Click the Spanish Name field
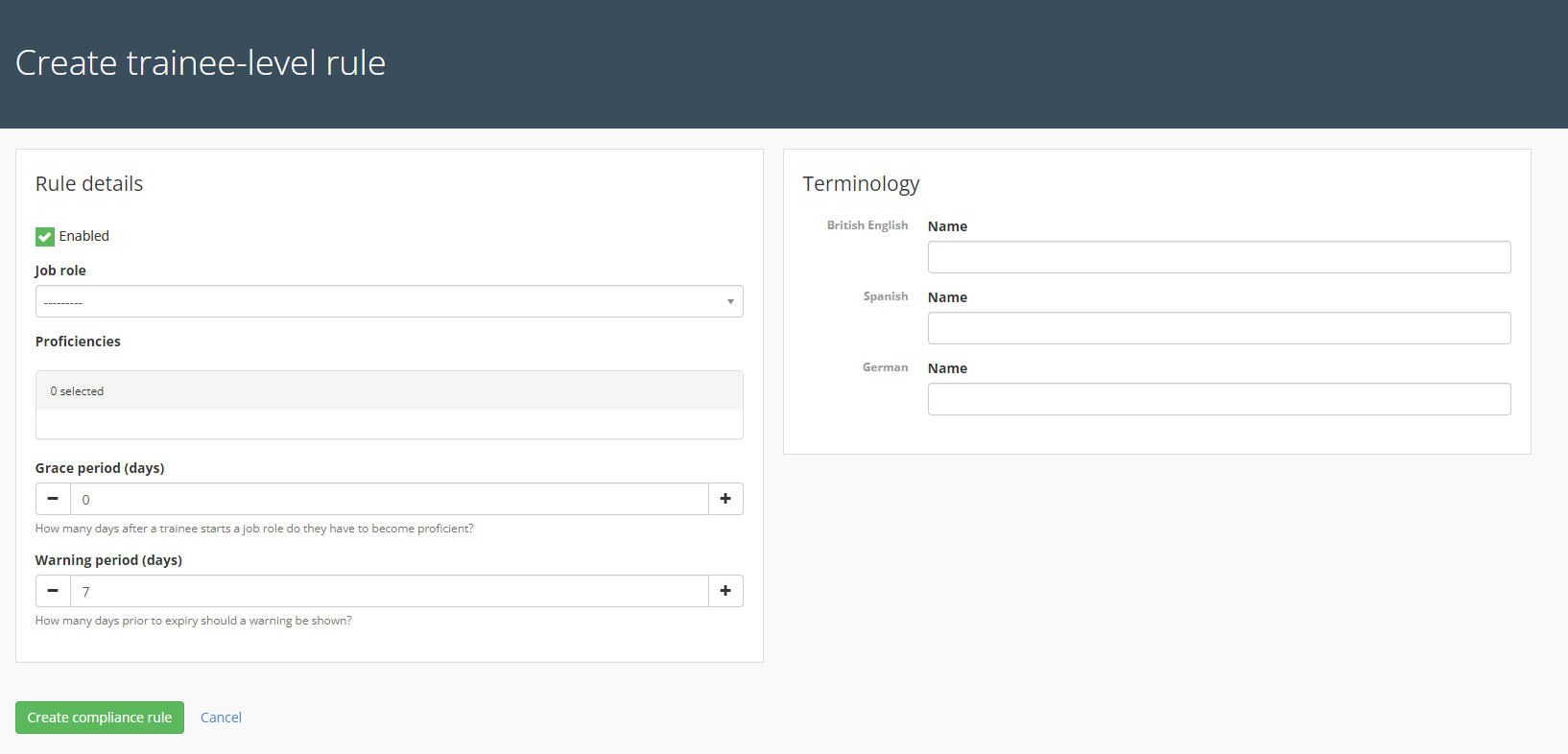The width and height of the screenshot is (1568, 754). tap(1219, 328)
